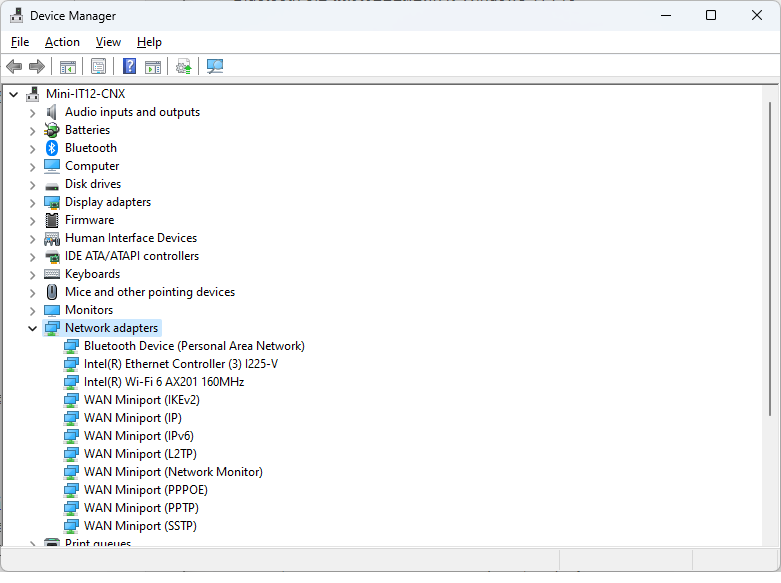Click the Display adapters icon
Screen dimensions: 781x583
click(x=52, y=202)
